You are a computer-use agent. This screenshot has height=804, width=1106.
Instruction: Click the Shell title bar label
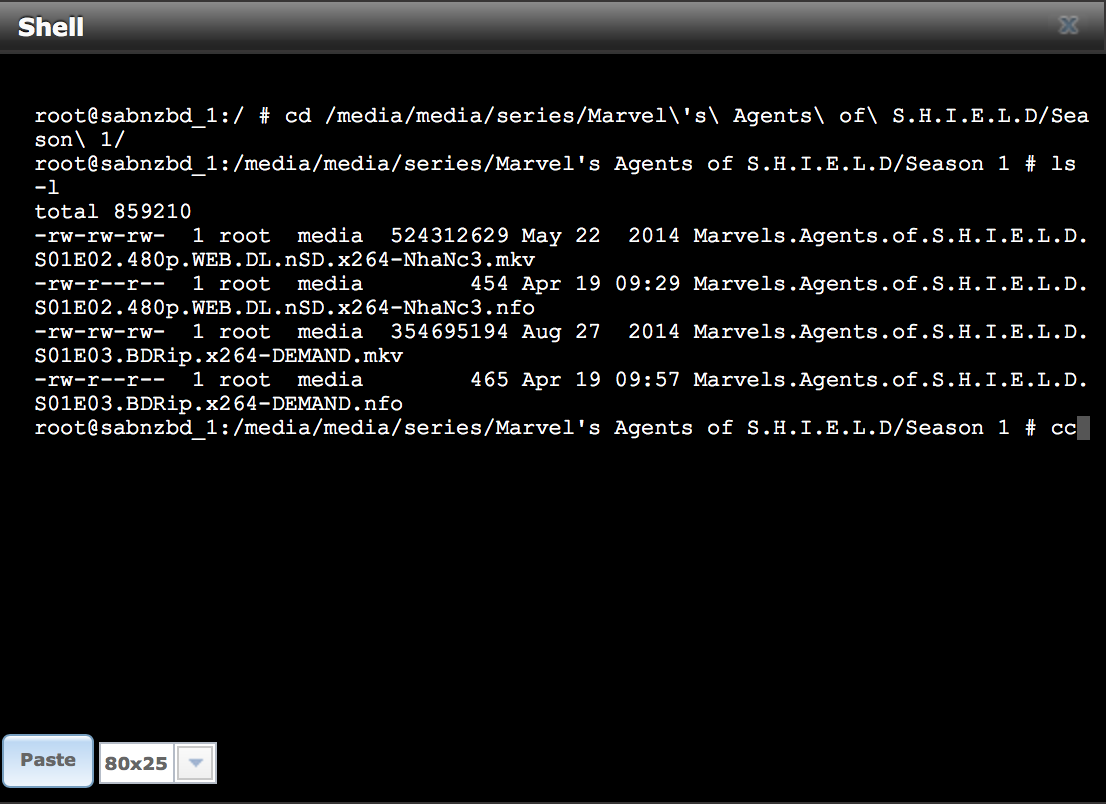pyautogui.click(x=51, y=27)
